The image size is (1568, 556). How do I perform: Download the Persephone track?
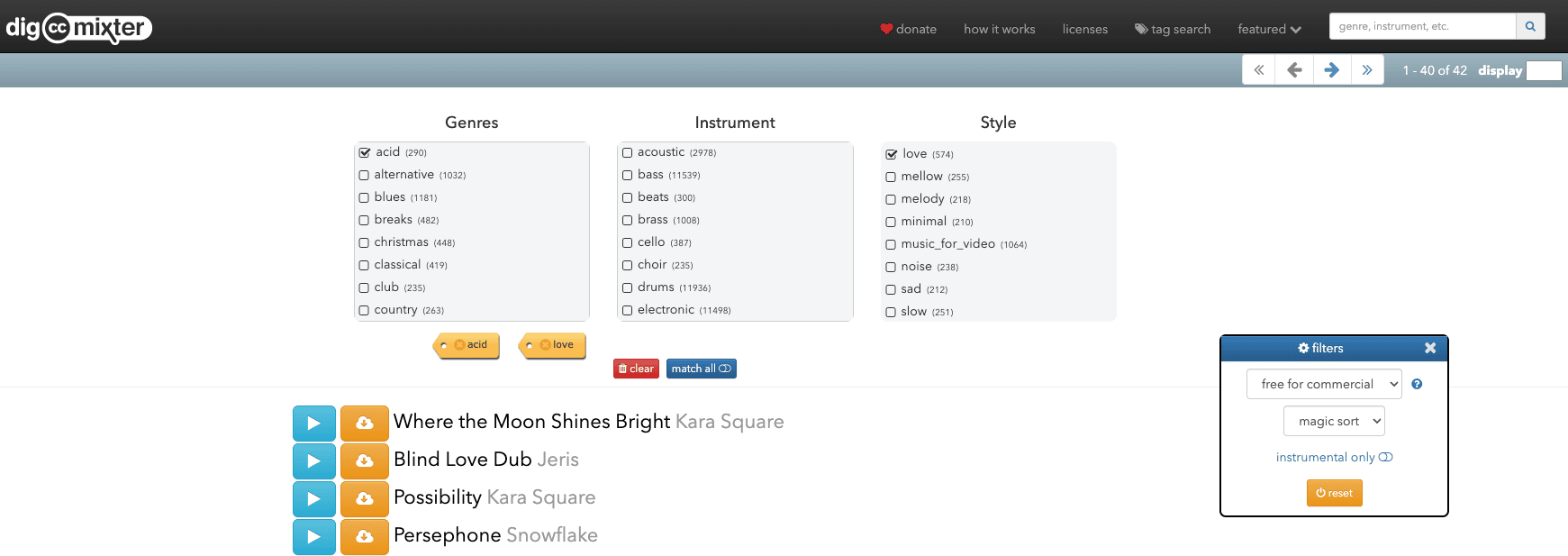click(x=364, y=536)
